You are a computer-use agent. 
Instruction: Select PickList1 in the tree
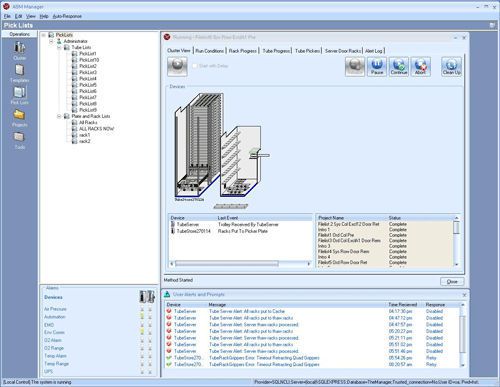pos(88,54)
